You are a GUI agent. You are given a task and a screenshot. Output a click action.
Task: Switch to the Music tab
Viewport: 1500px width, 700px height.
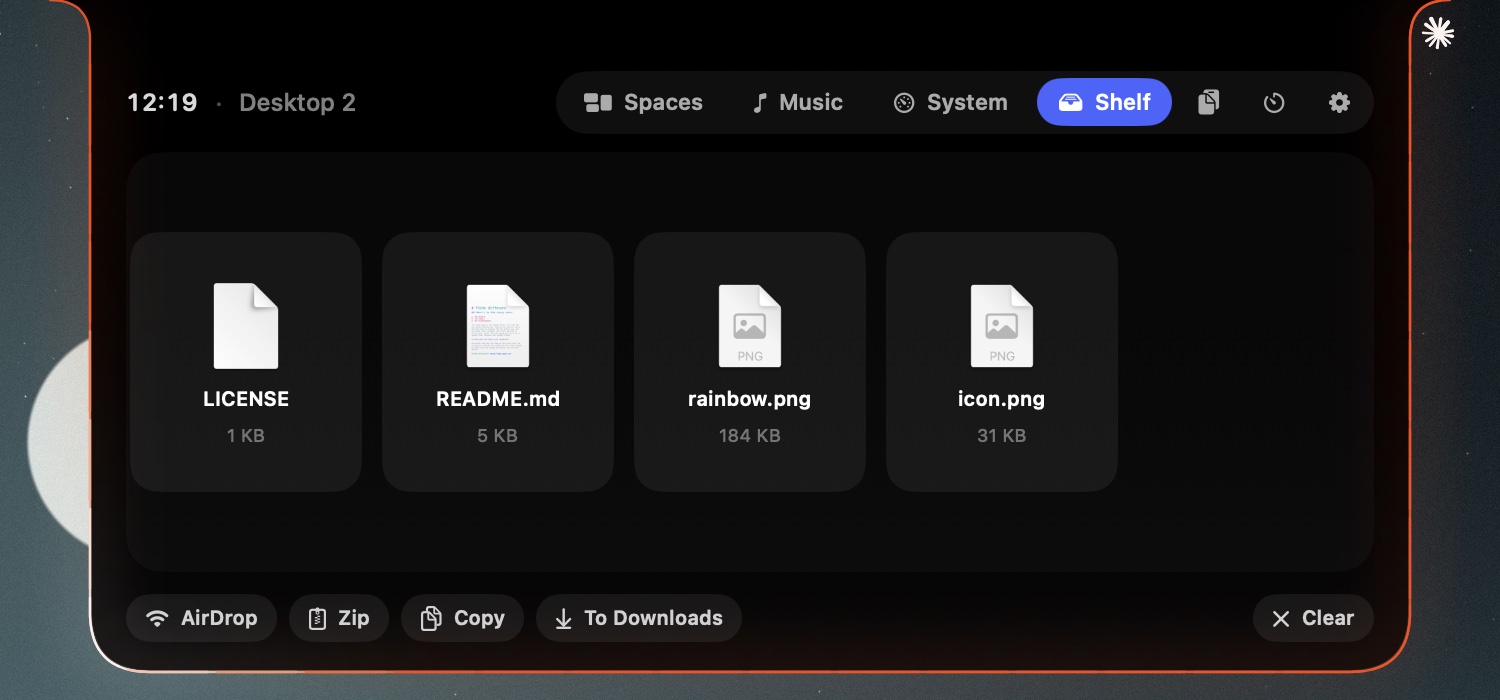pyautogui.click(x=797, y=102)
